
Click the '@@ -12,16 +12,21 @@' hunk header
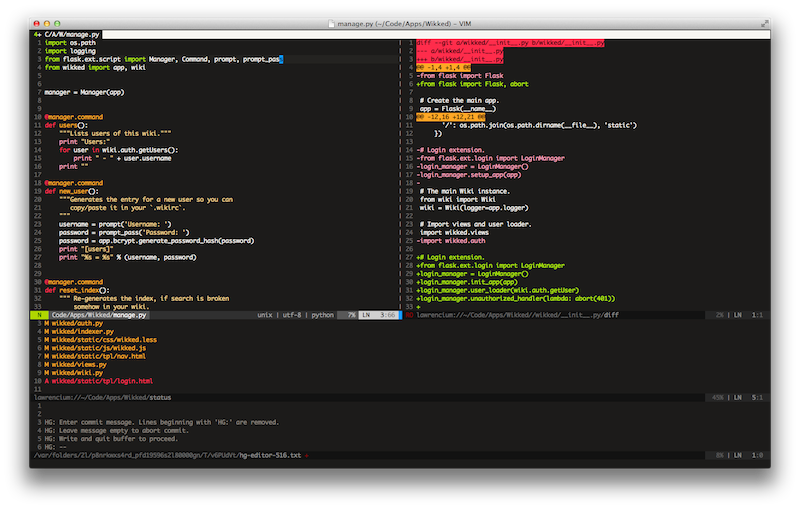pos(451,117)
